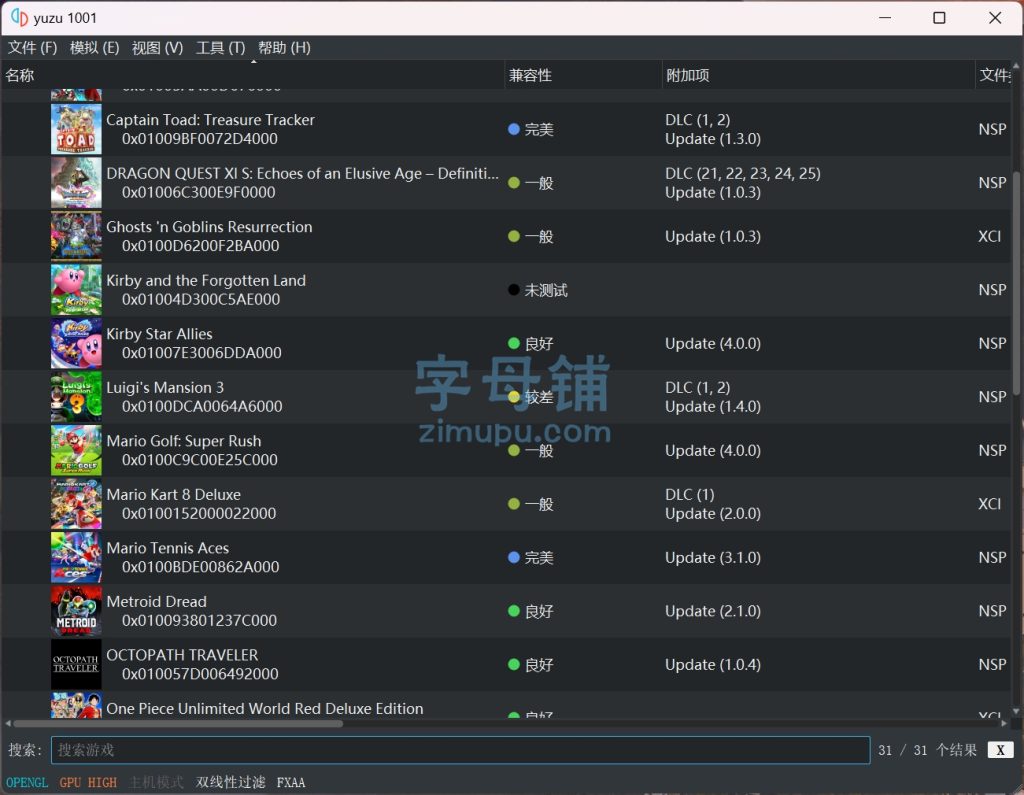Click the Kirby Forgotten Land cover icon
This screenshot has height=795, width=1024.
click(x=76, y=289)
